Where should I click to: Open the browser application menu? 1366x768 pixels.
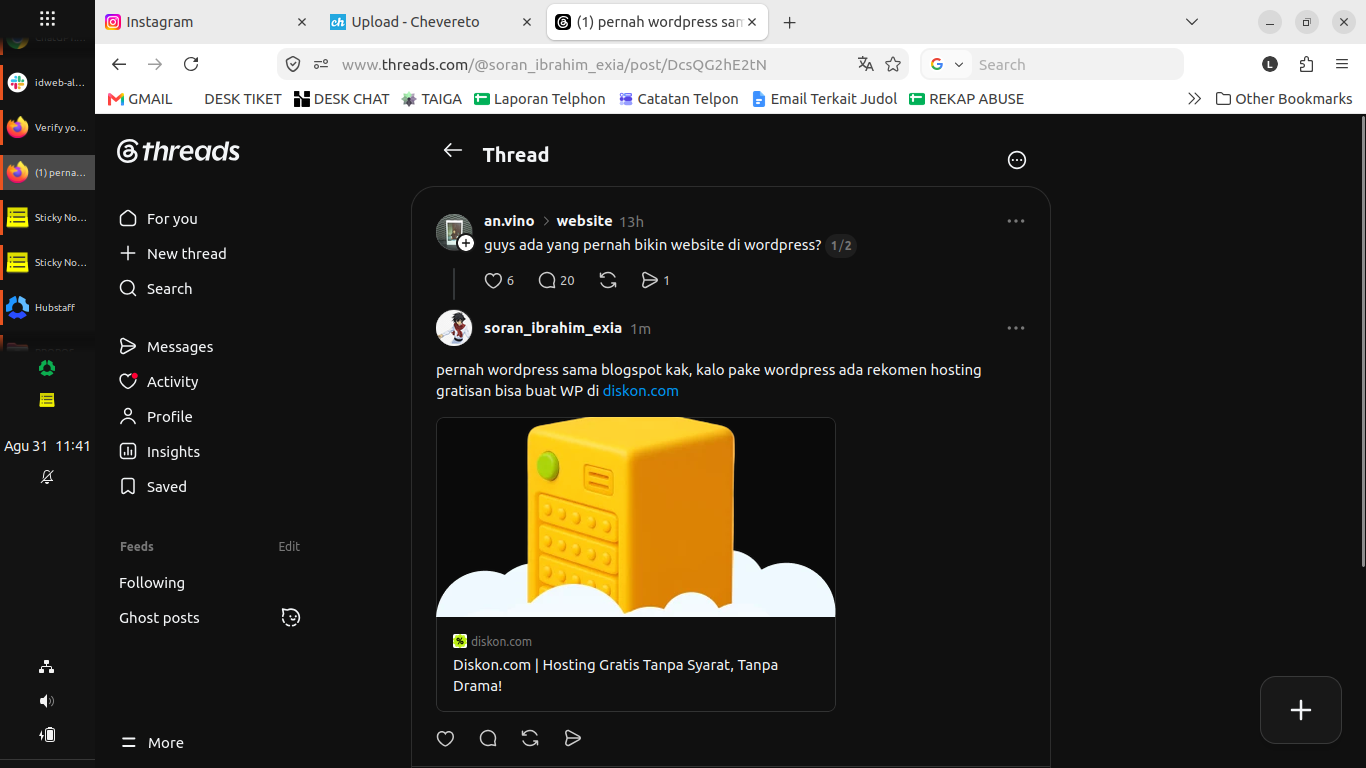pos(1342,64)
